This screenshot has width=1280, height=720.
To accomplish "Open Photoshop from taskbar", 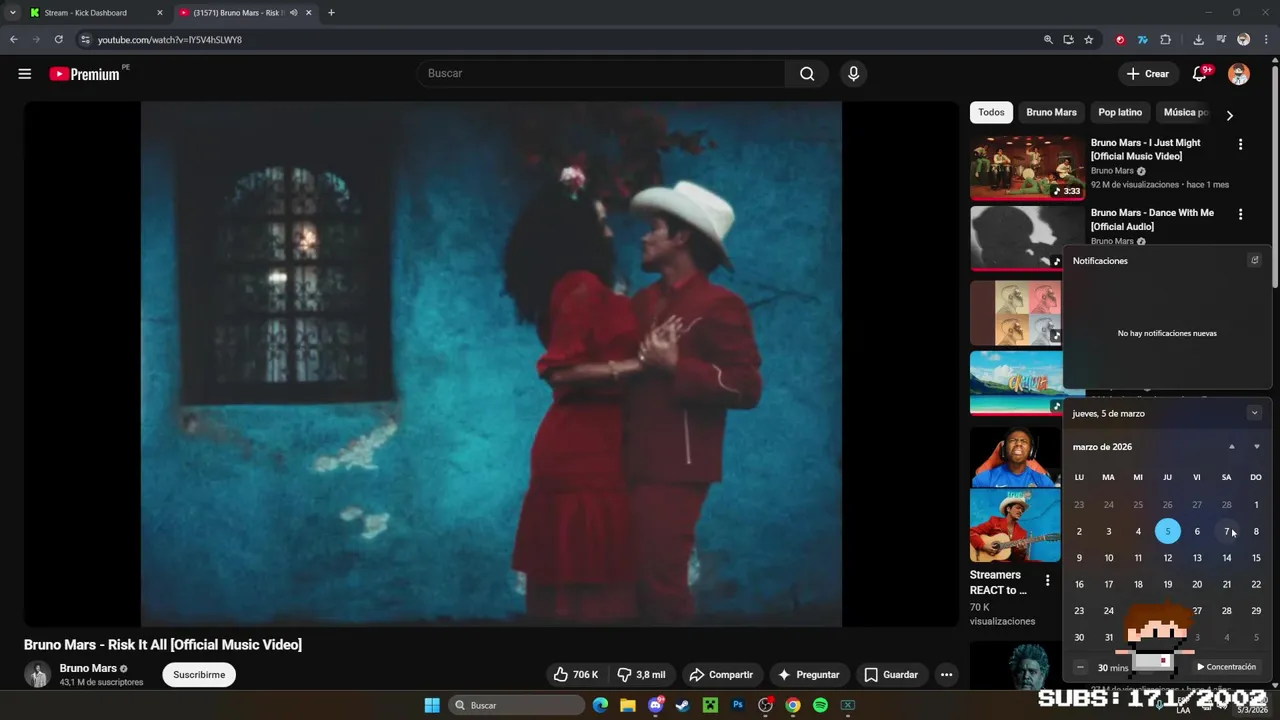I will (x=738, y=705).
